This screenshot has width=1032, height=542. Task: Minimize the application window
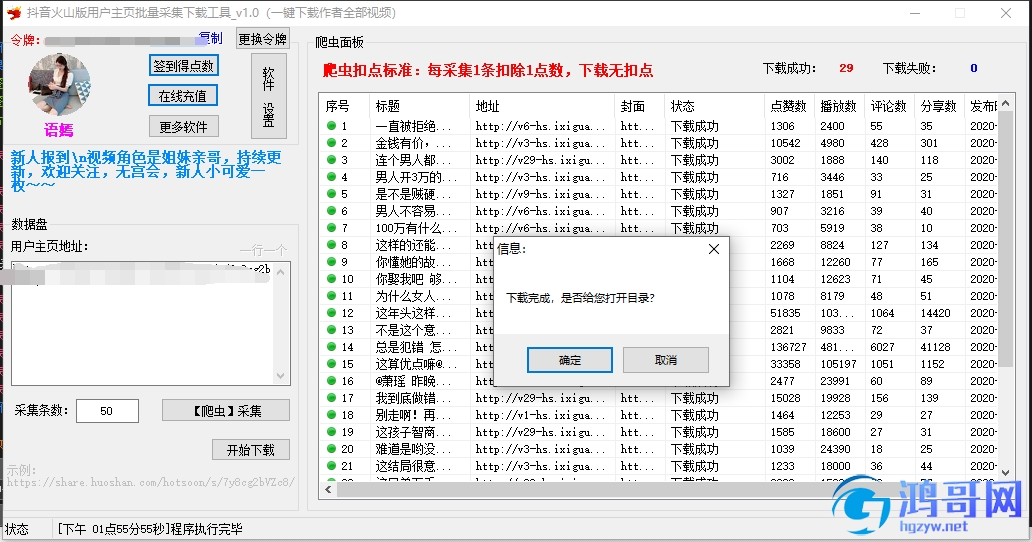tap(916, 13)
